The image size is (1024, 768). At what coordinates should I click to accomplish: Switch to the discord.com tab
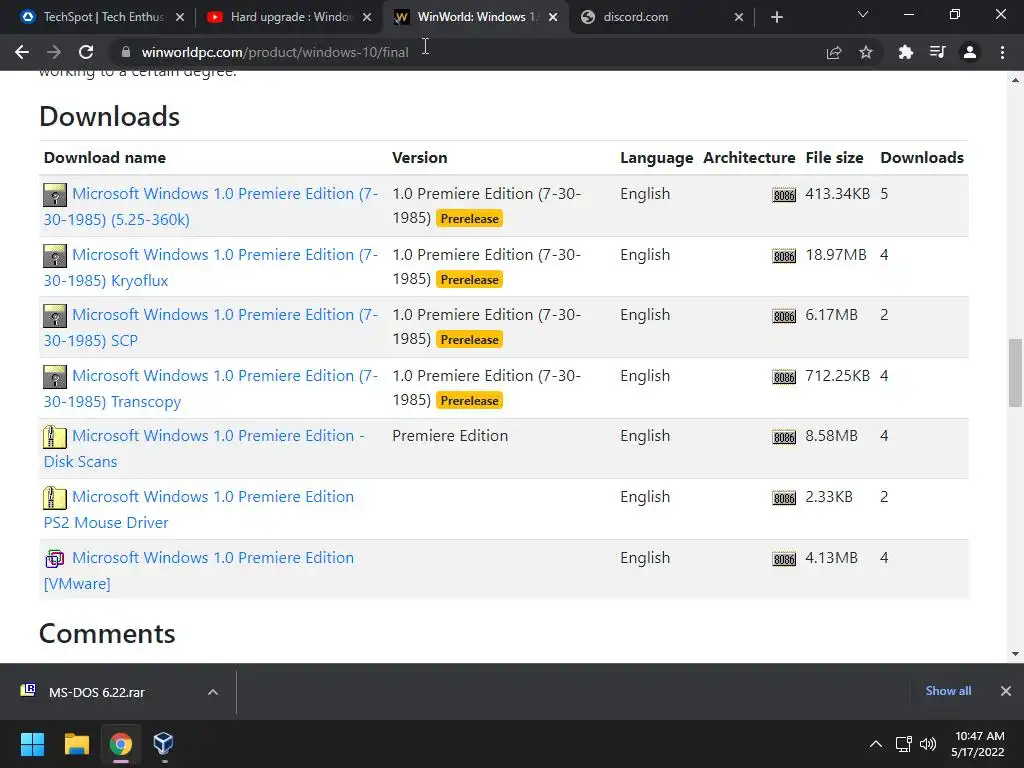[x=662, y=17]
